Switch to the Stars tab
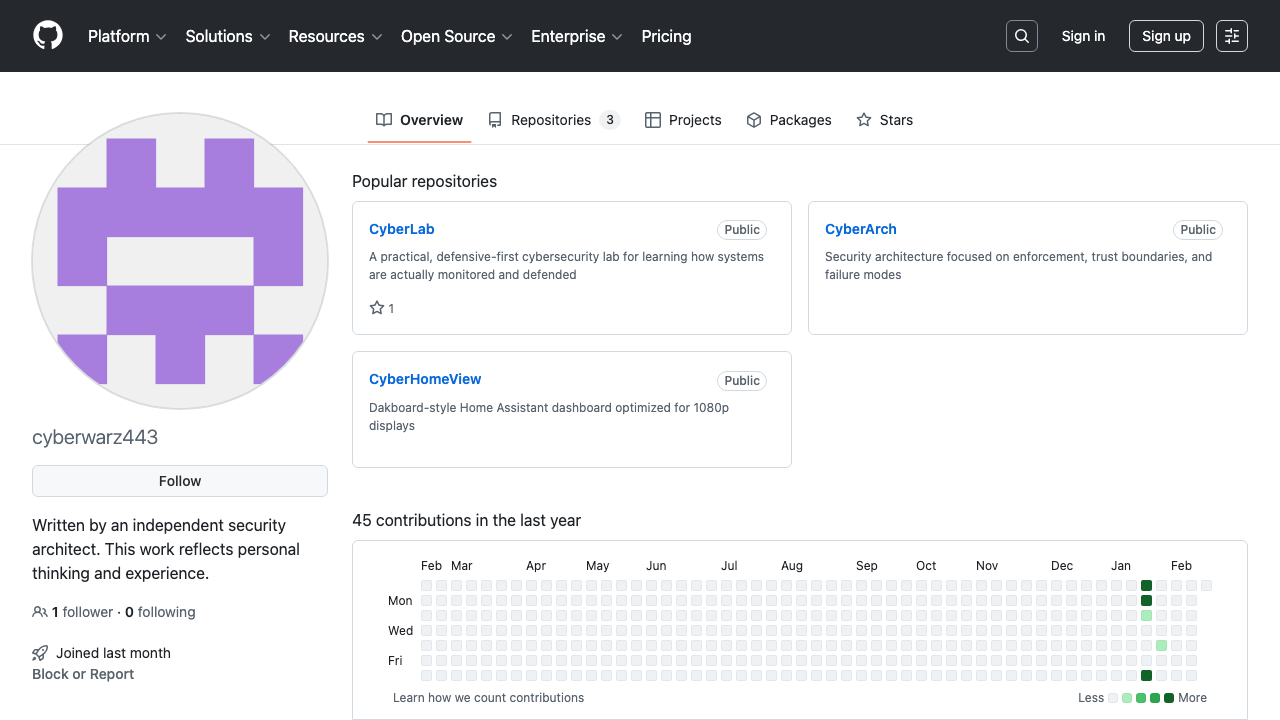The height and width of the screenshot is (720, 1280). 885,120
